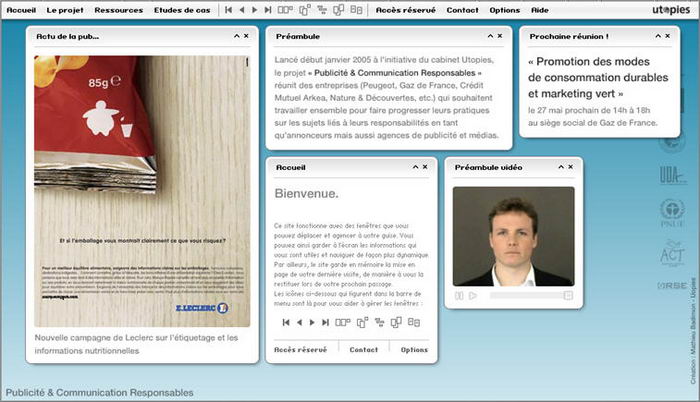Click the first-window skip icon in top menu bar
Image resolution: width=700 pixels, height=402 pixels.
[x=229, y=9]
